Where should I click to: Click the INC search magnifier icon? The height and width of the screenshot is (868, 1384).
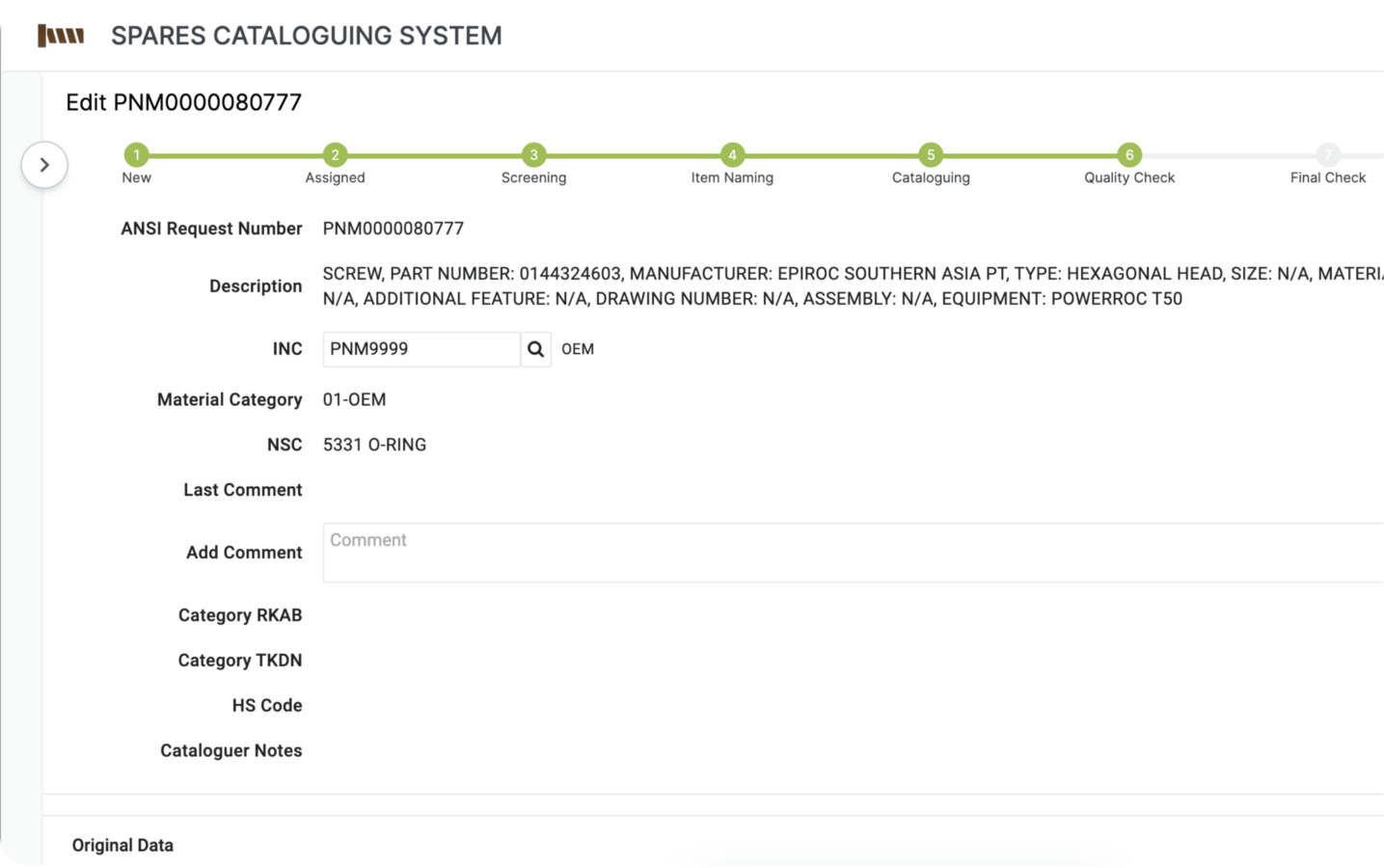tap(535, 349)
